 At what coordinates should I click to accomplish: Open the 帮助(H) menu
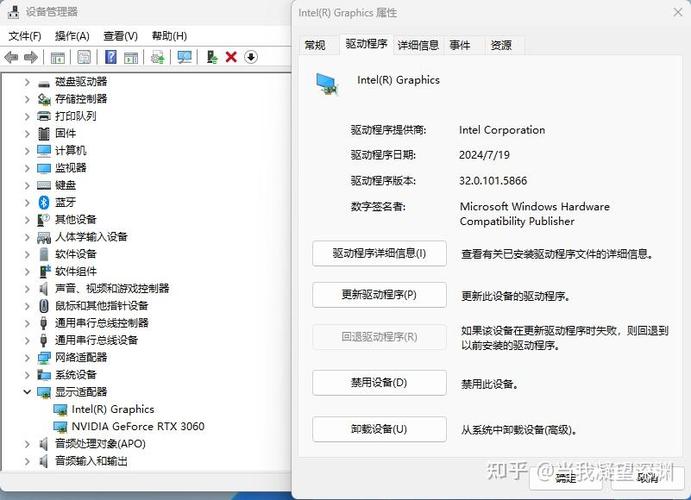[x=169, y=36]
